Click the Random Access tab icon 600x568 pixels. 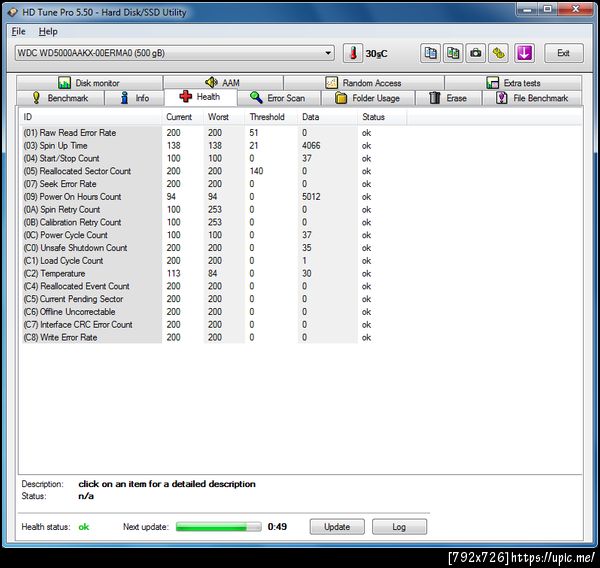(x=331, y=83)
